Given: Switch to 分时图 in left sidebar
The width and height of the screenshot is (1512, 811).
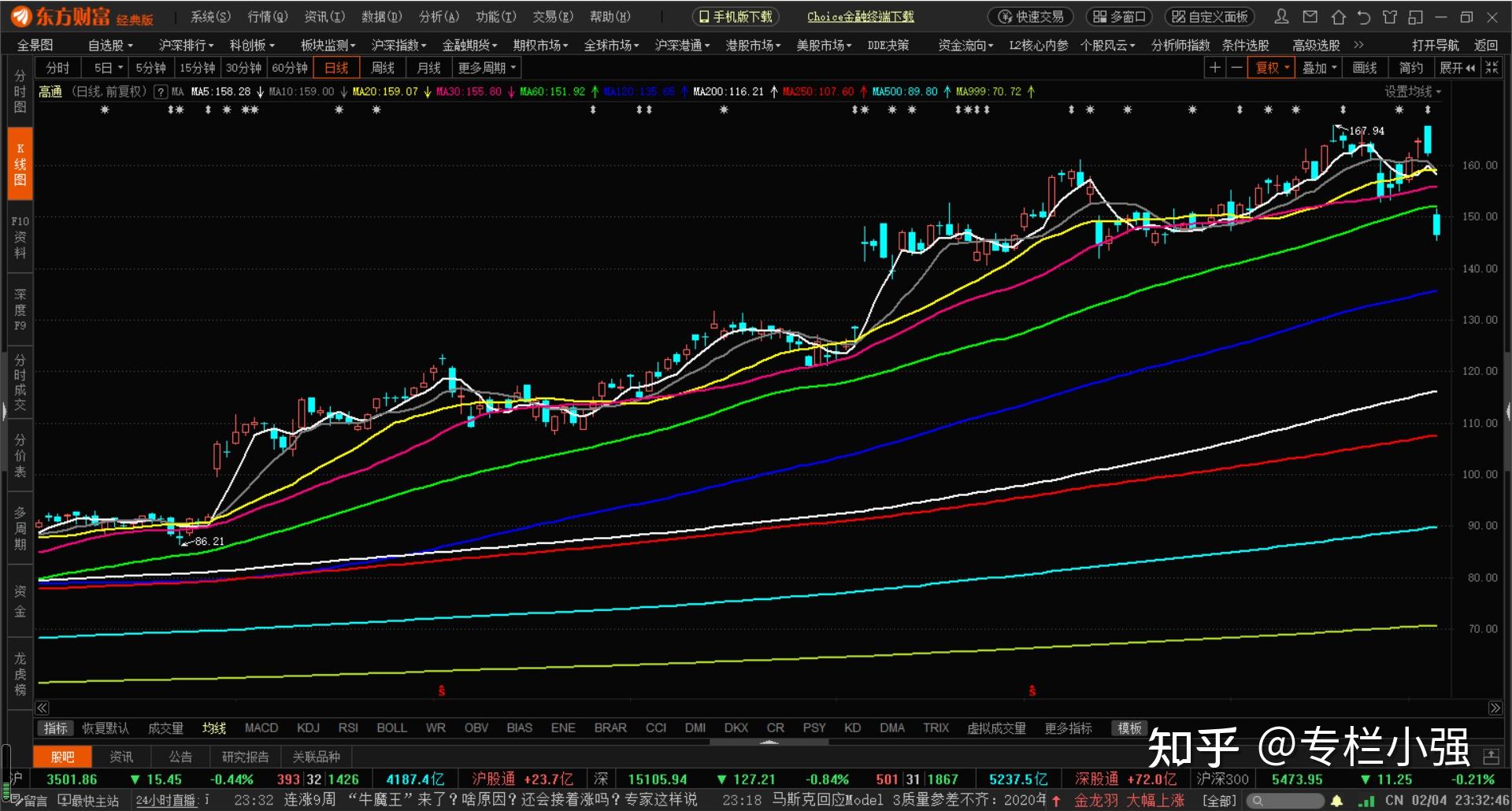Looking at the screenshot, I should tap(20, 91).
